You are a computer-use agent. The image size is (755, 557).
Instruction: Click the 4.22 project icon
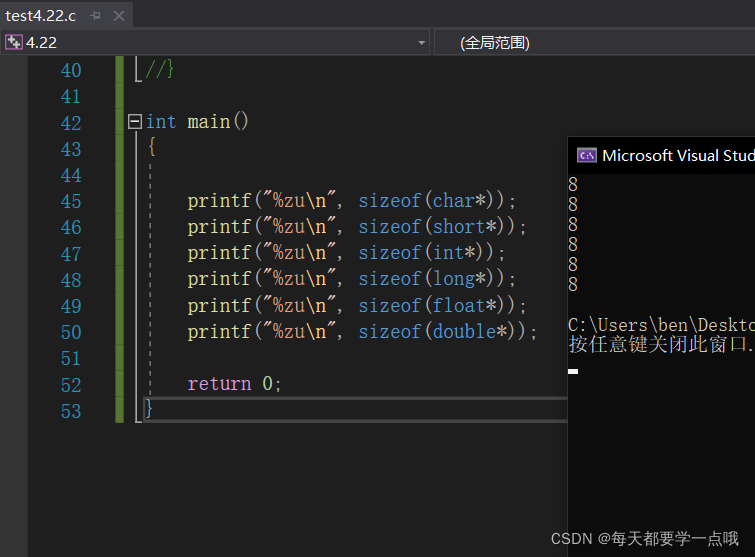(x=13, y=42)
